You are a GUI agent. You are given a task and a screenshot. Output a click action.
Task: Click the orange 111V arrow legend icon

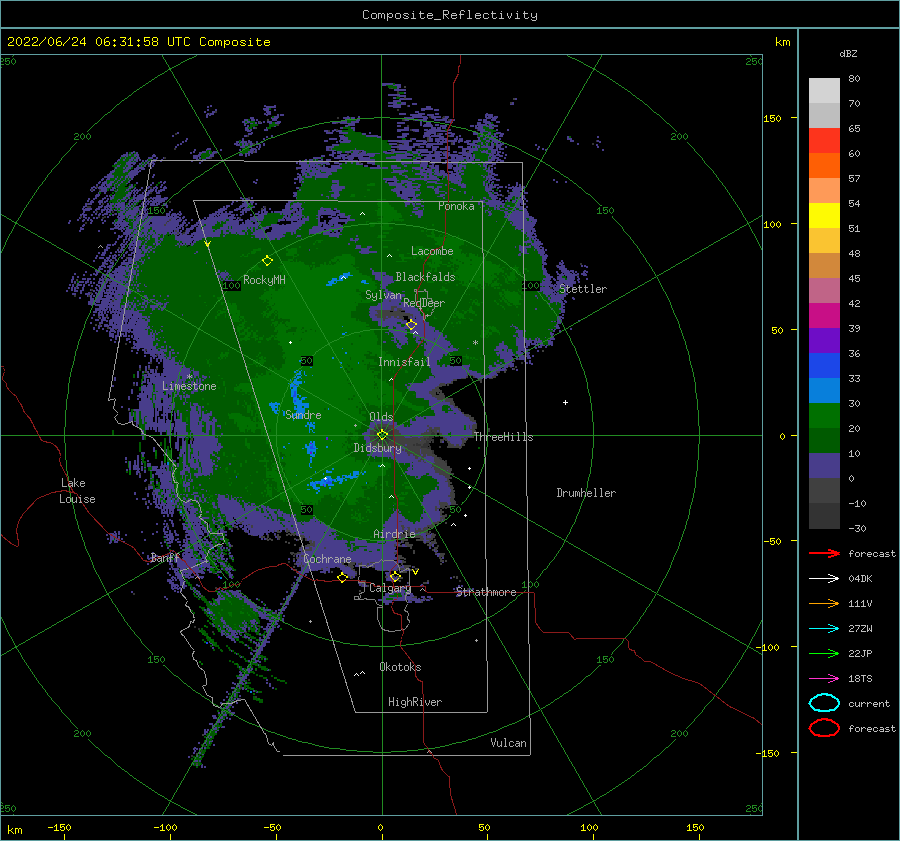824,603
